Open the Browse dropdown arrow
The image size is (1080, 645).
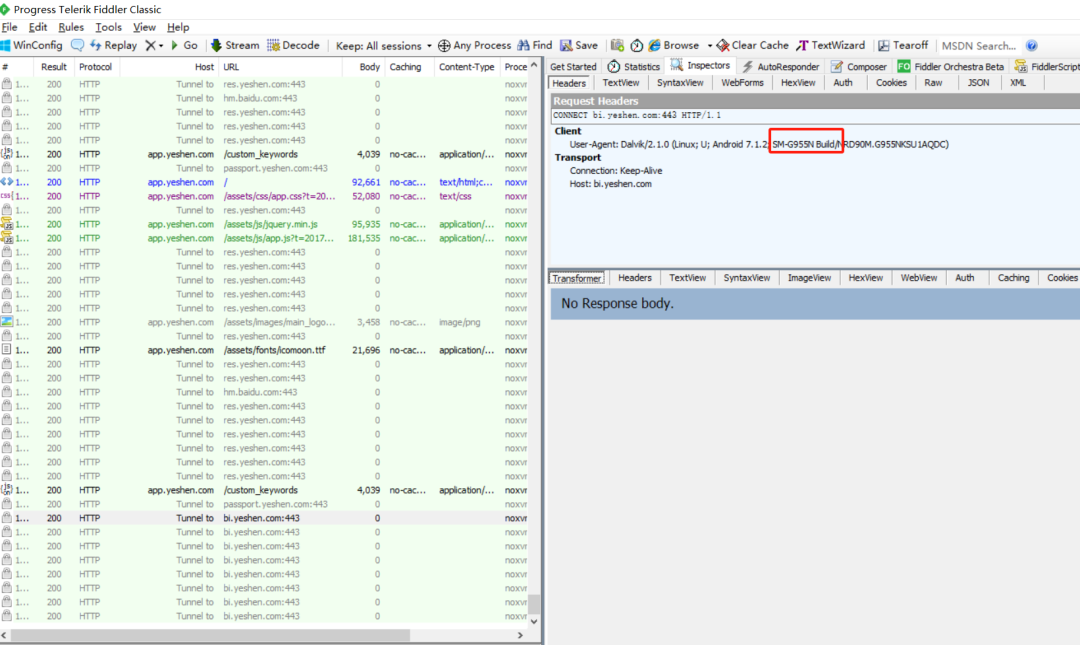coord(709,45)
